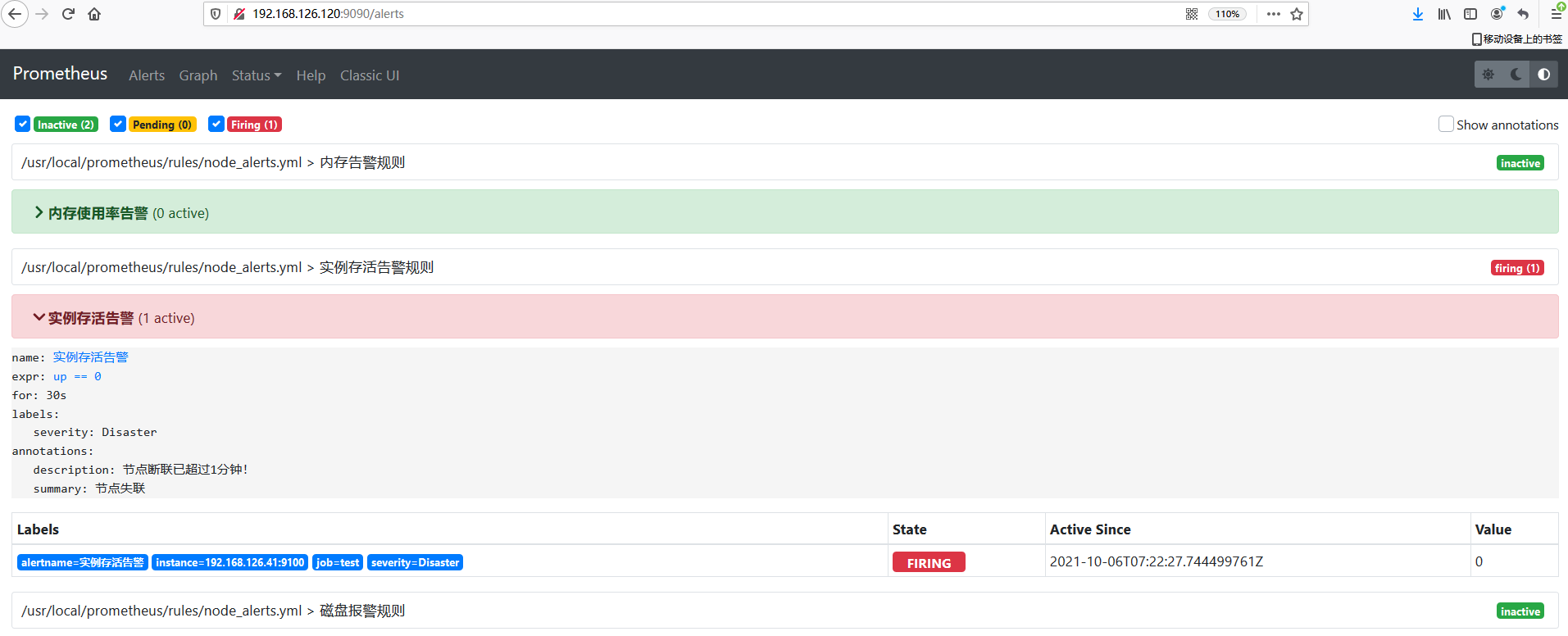This screenshot has height=636, width=1568.
Task: Click the summary: 节点失联 annotation line
Action: (x=89, y=488)
